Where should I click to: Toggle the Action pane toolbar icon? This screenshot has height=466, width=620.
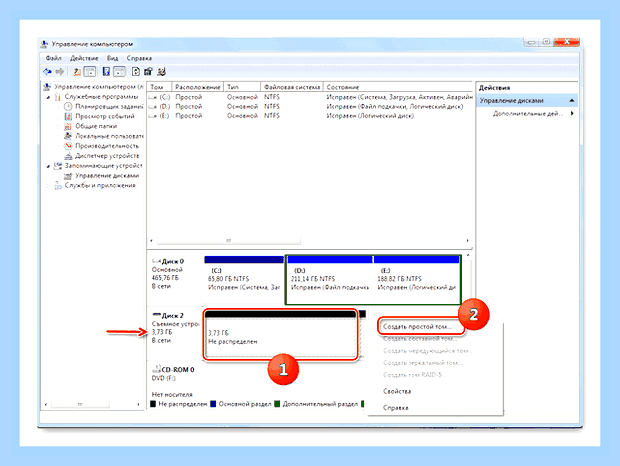point(119,72)
